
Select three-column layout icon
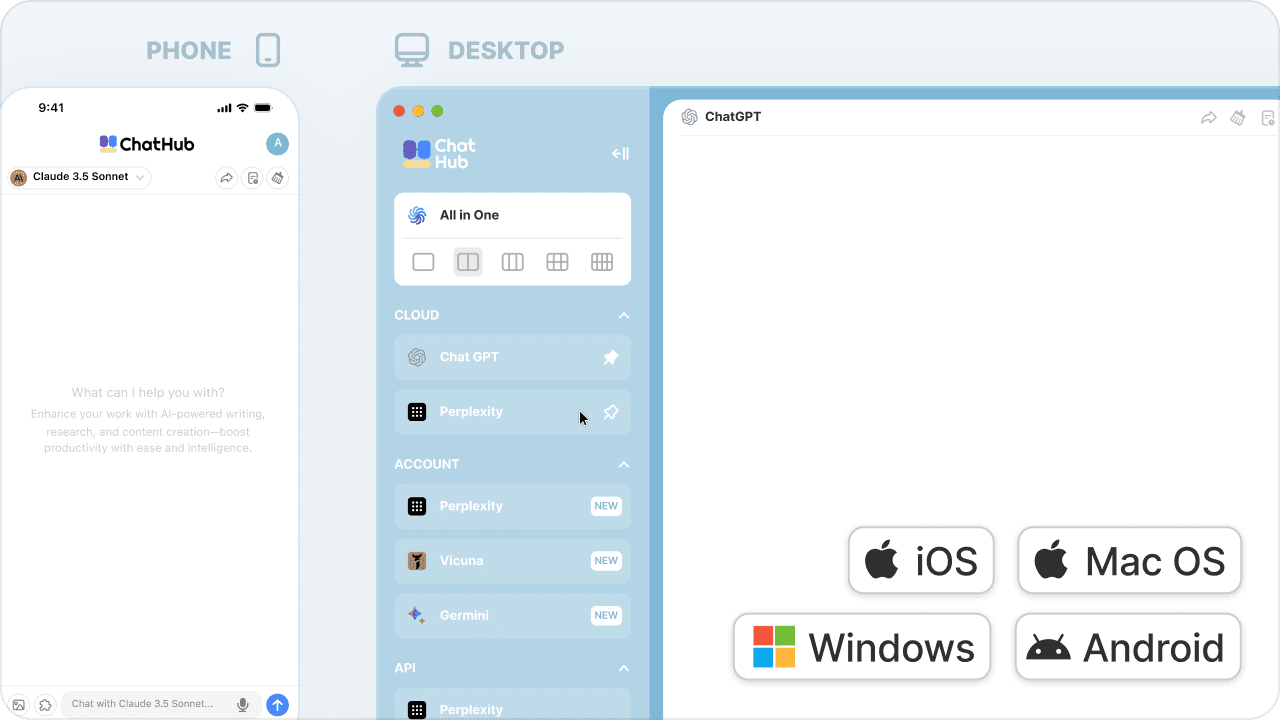(512, 262)
